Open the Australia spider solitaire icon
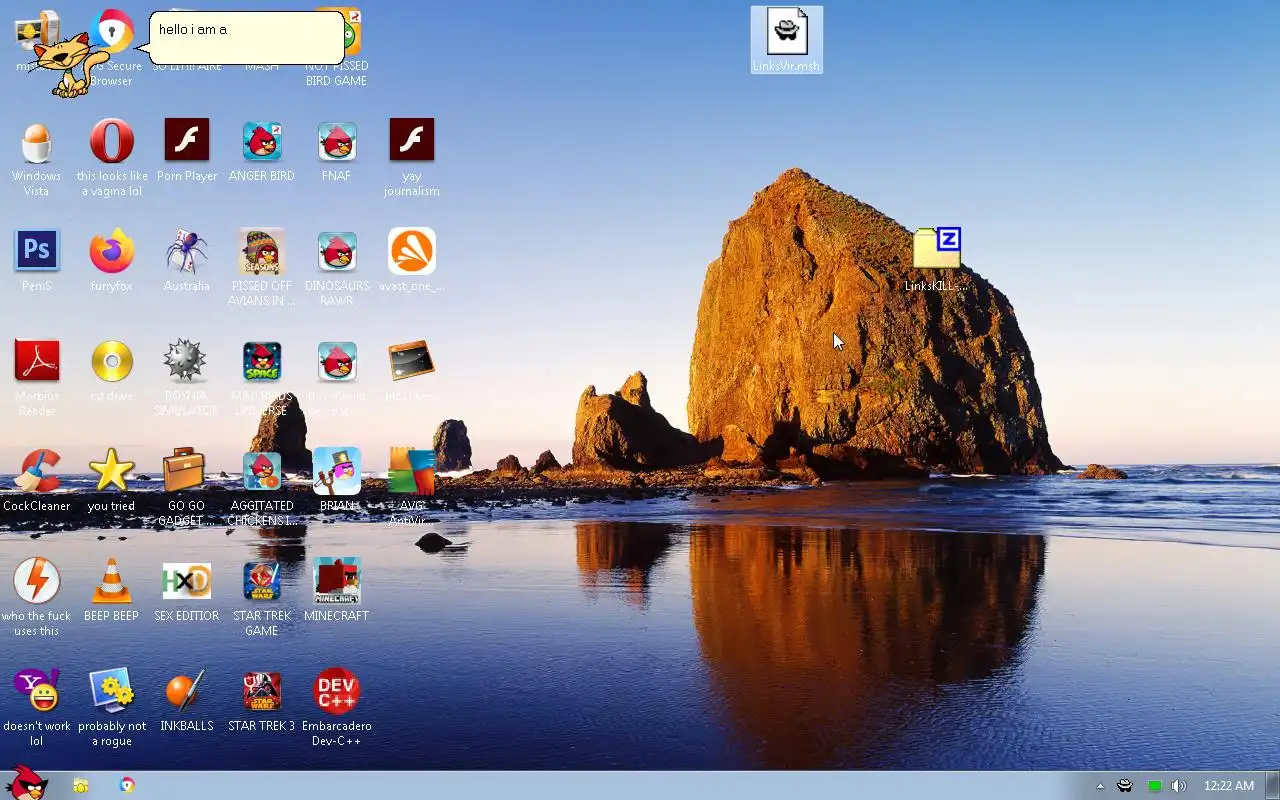The width and height of the screenshot is (1280, 800). [x=187, y=251]
